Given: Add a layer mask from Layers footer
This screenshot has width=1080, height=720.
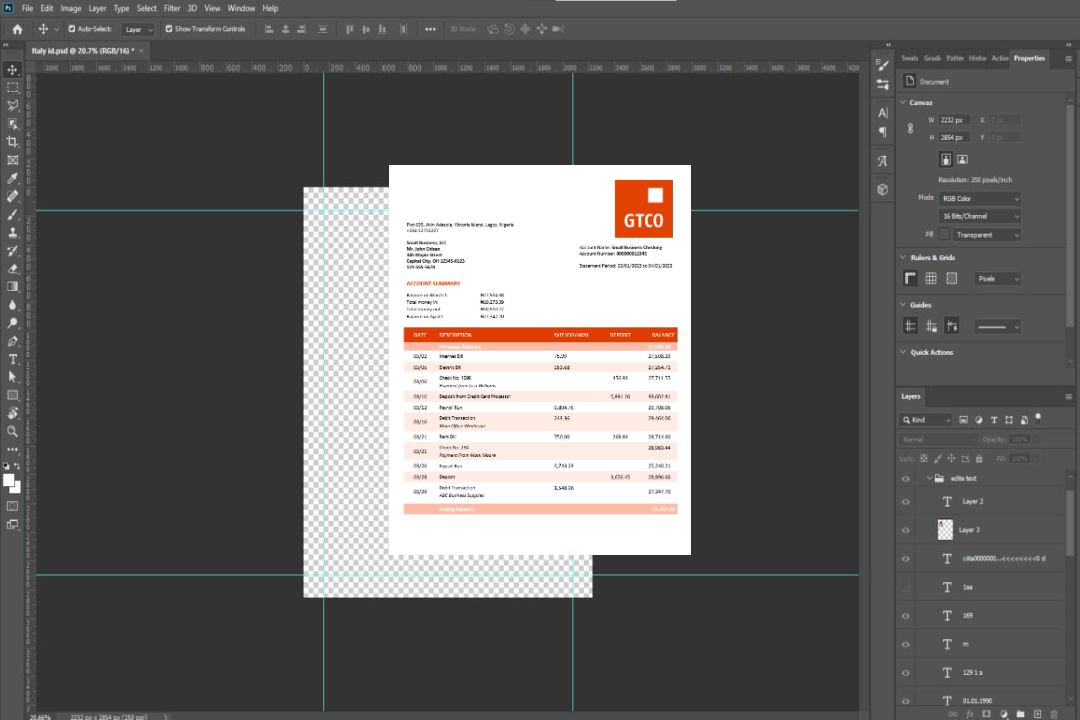Looking at the screenshot, I should point(986,714).
